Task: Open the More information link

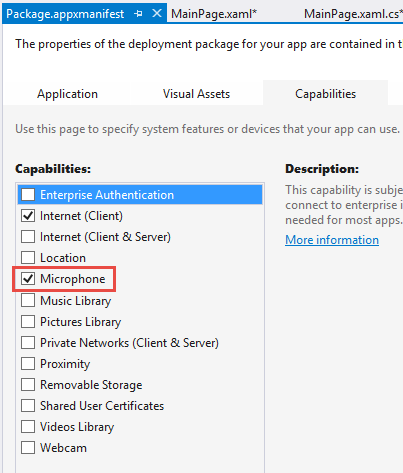Action: [x=332, y=240]
